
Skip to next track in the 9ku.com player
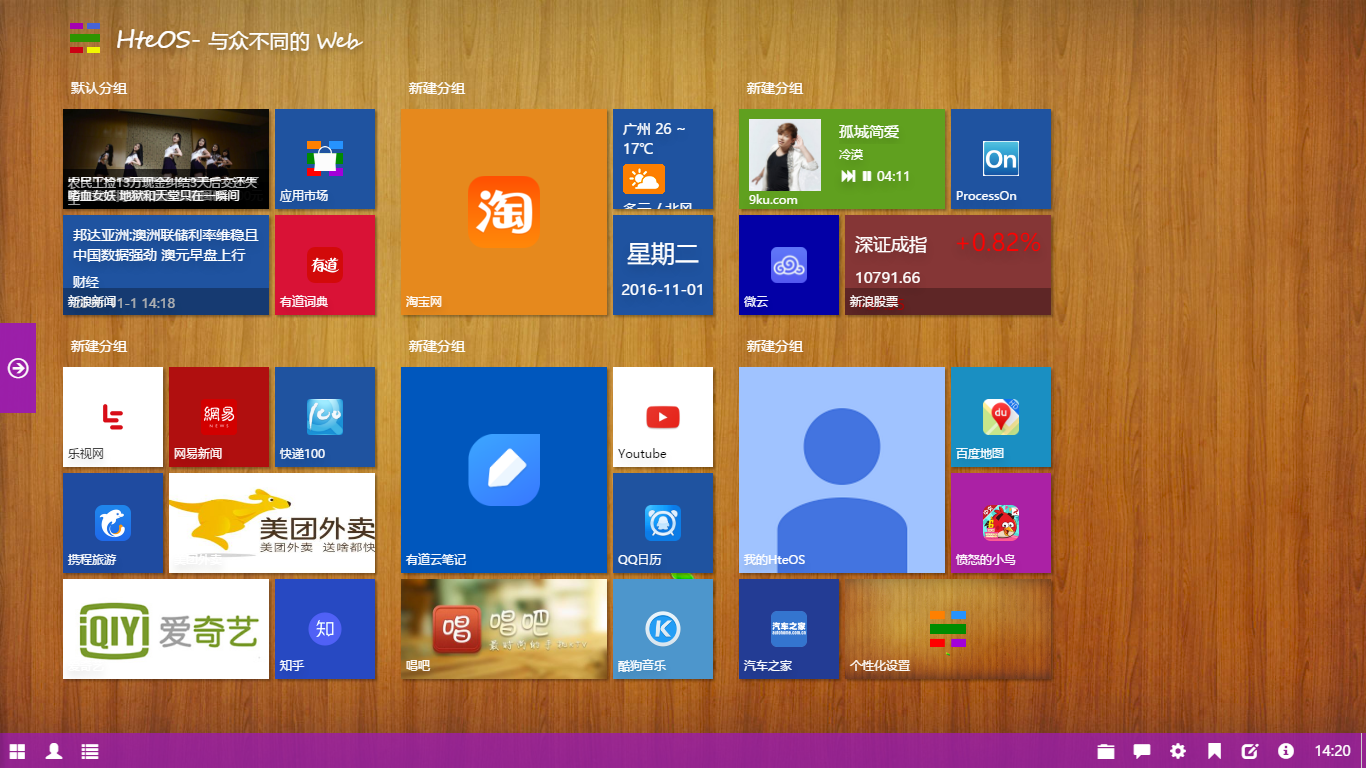pyautogui.click(x=848, y=176)
